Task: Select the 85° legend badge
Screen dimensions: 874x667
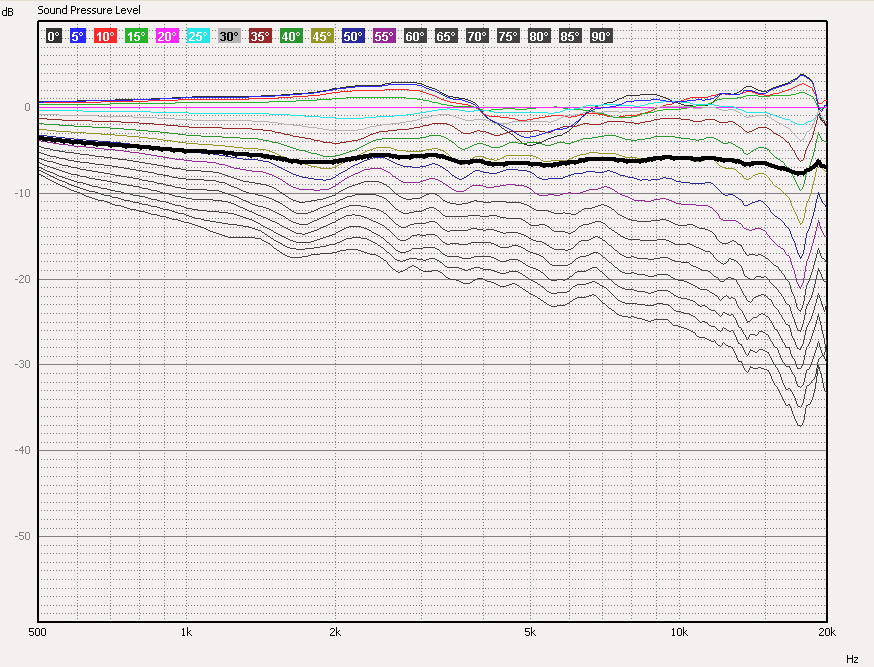Action: pyautogui.click(x=570, y=37)
